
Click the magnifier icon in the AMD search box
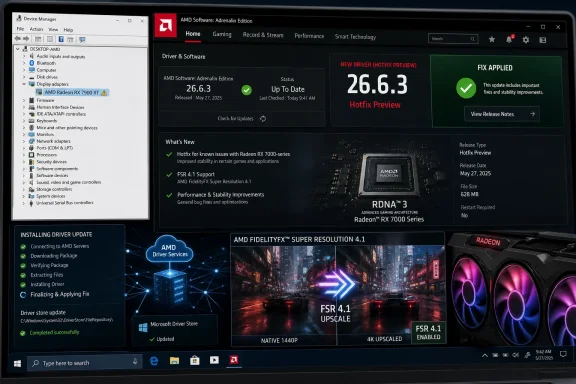pos(473,39)
